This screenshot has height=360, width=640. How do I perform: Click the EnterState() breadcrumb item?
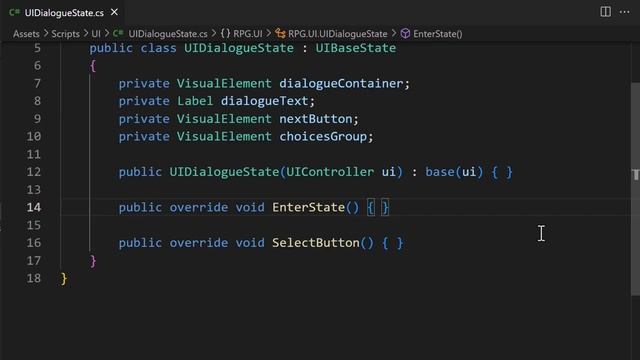pos(438,34)
